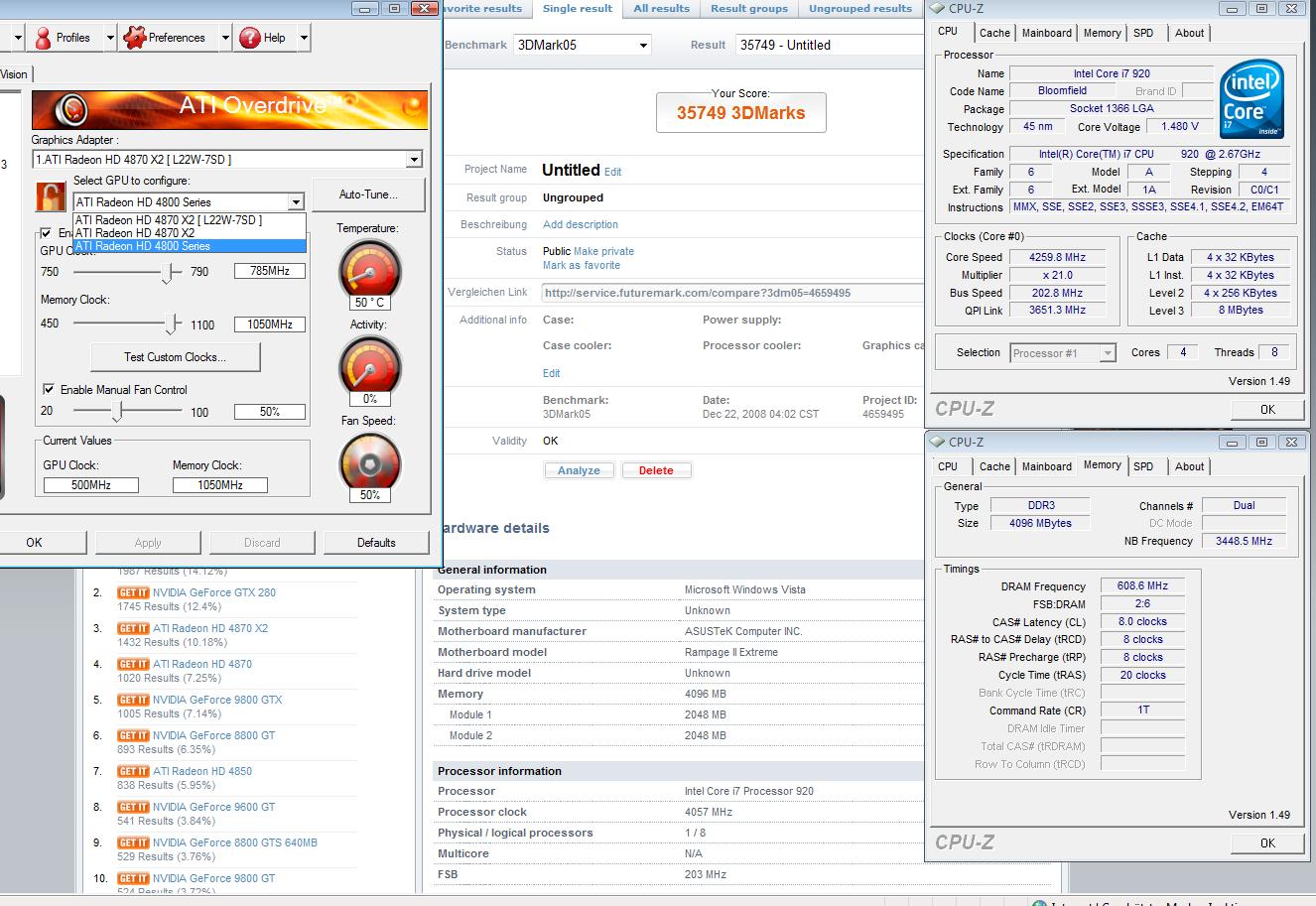Click GET IT badge for GeForce GTX 280

pos(133,592)
